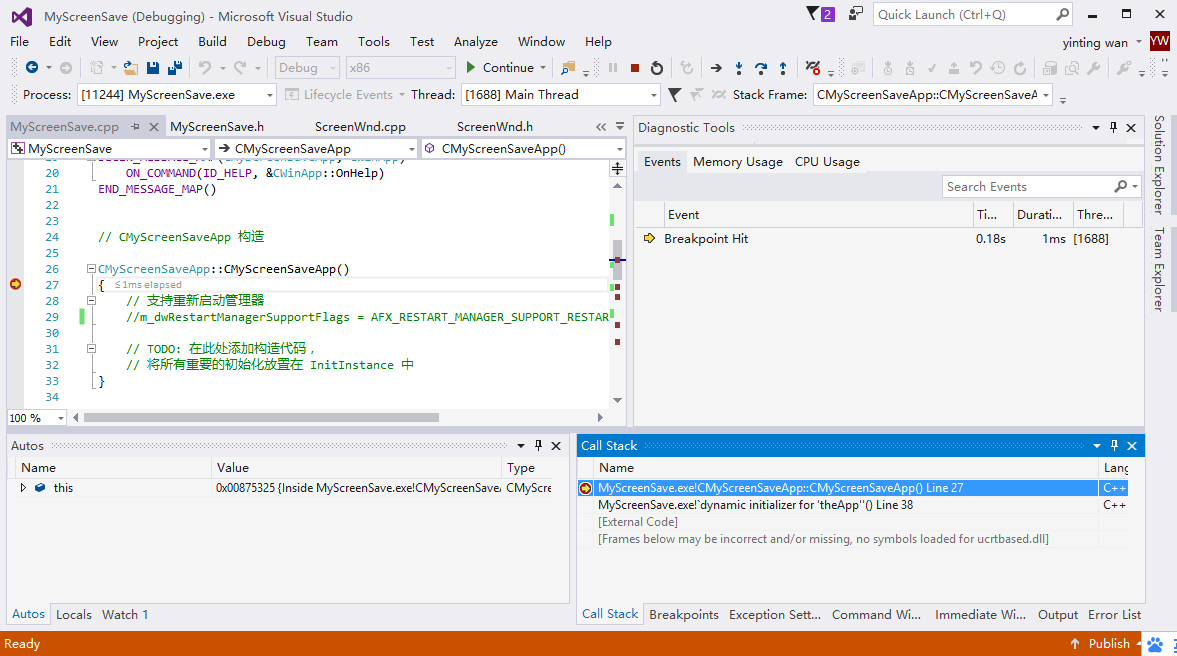The height and width of the screenshot is (656, 1177).
Task: Stop debugging with the red square
Action: pyautogui.click(x=635, y=68)
